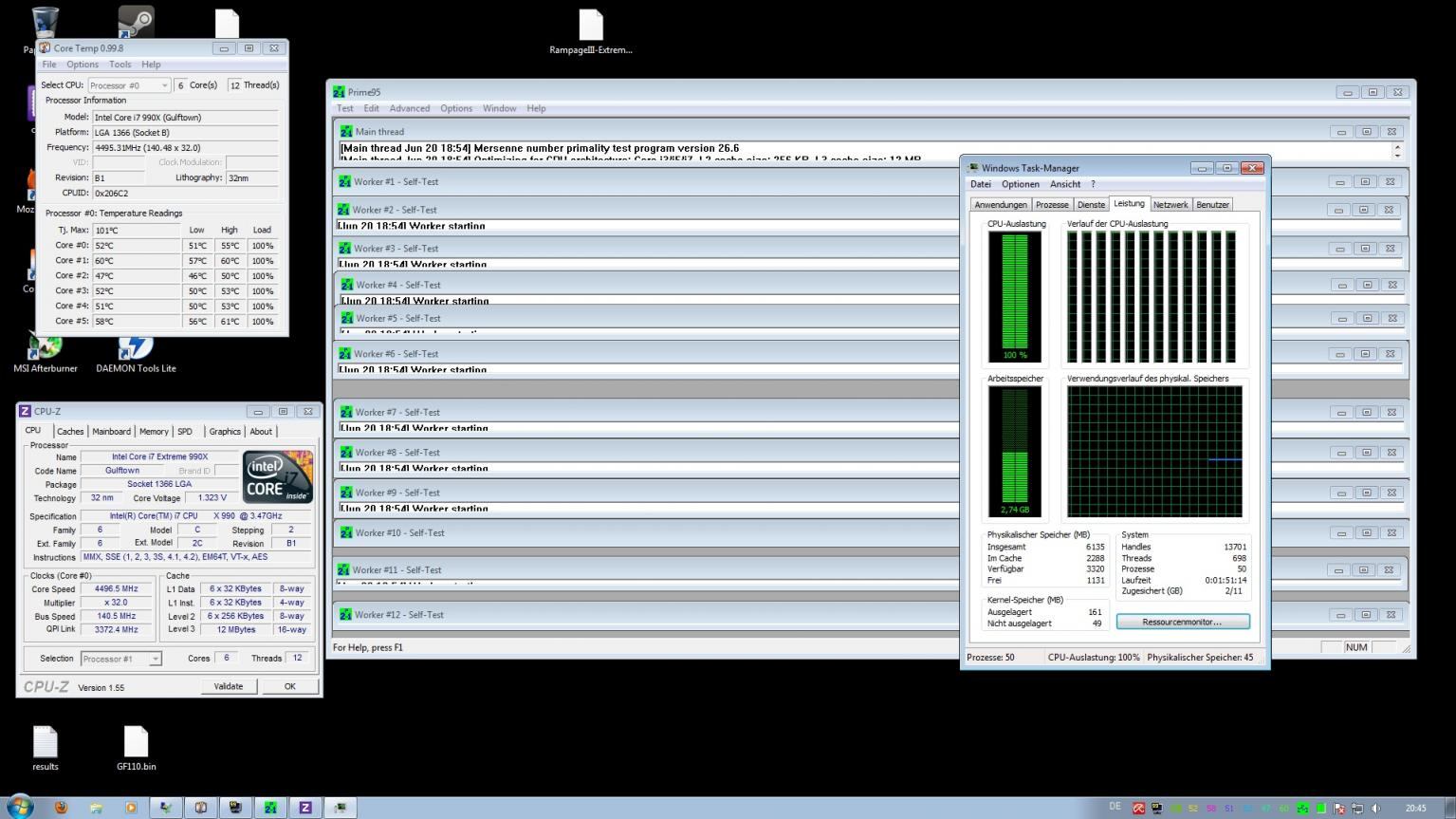Click the Worker #1 Self-Test window icon
Viewport: 1456px width, 819px height.
point(344,181)
